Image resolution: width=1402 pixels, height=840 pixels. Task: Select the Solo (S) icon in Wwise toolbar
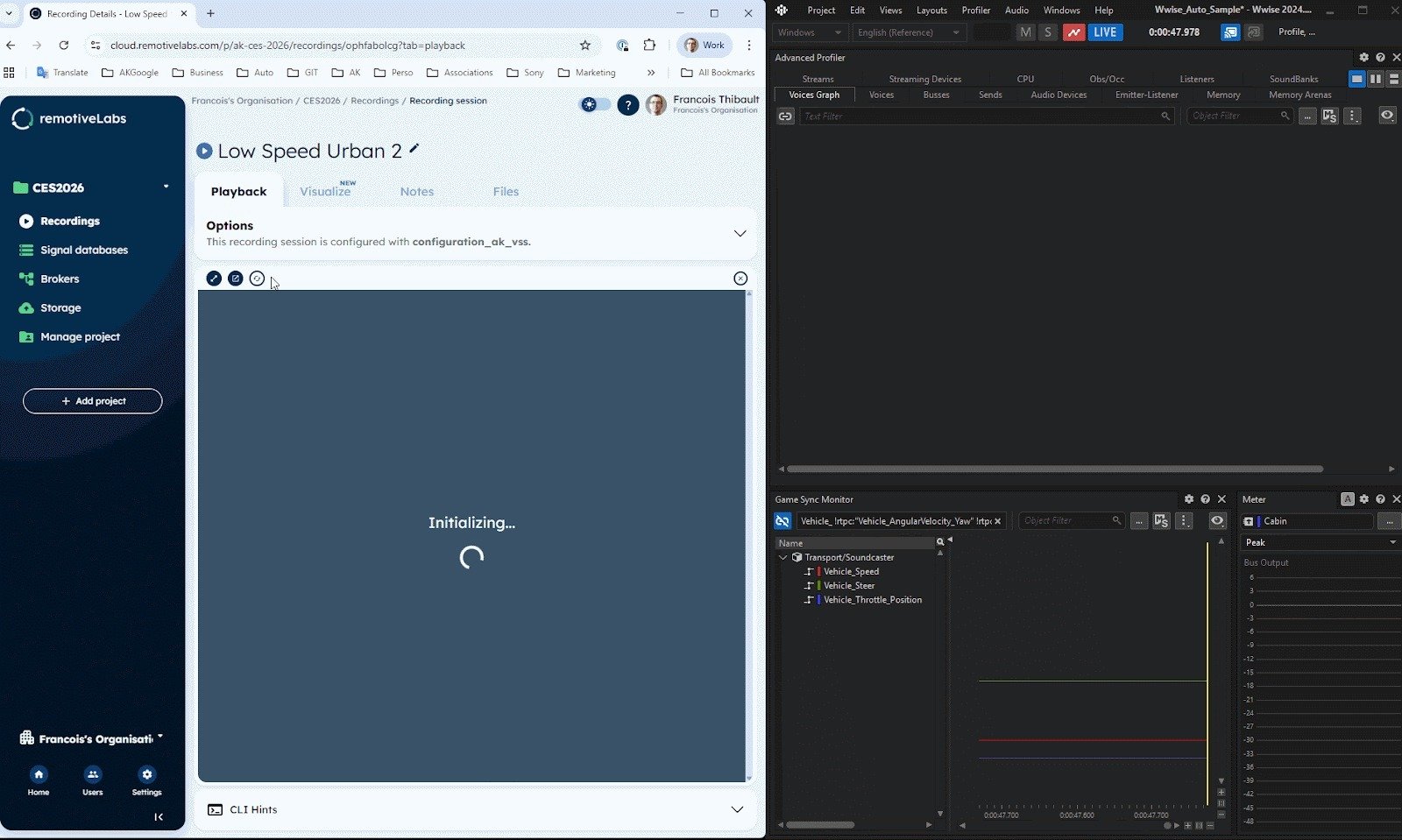pos(1048,32)
